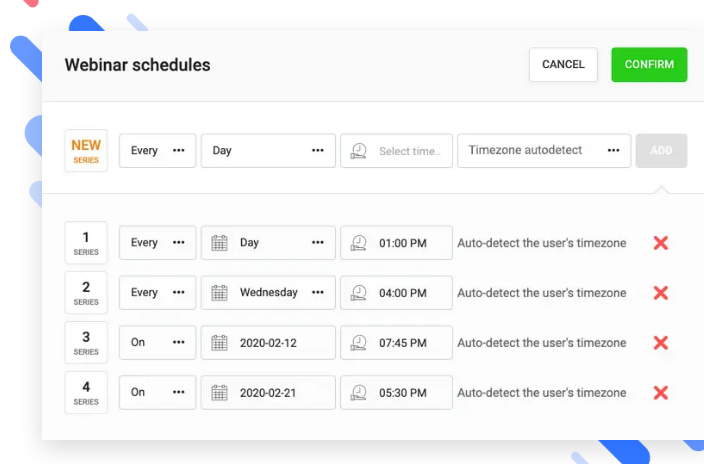Focus the Select time input field
Image resolution: width=704 pixels, height=464 pixels.
pyautogui.click(x=409, y=151)
